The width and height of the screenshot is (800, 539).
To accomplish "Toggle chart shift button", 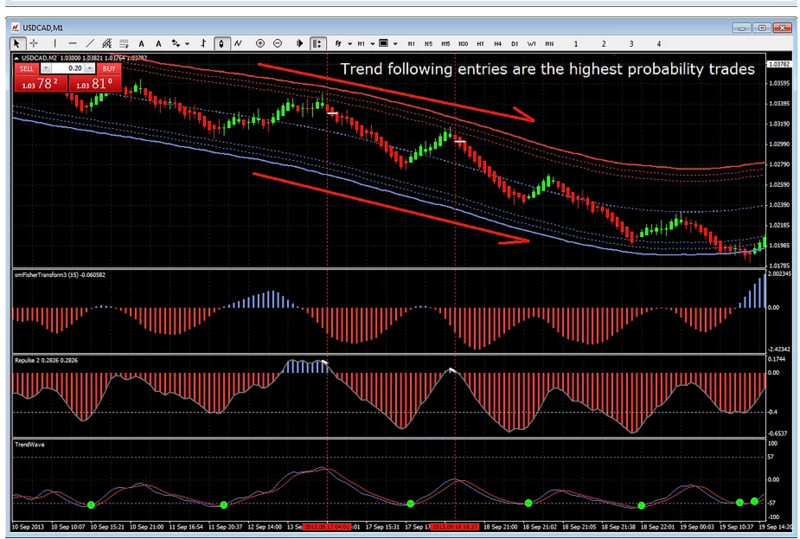I will click(x=317, y=44).
